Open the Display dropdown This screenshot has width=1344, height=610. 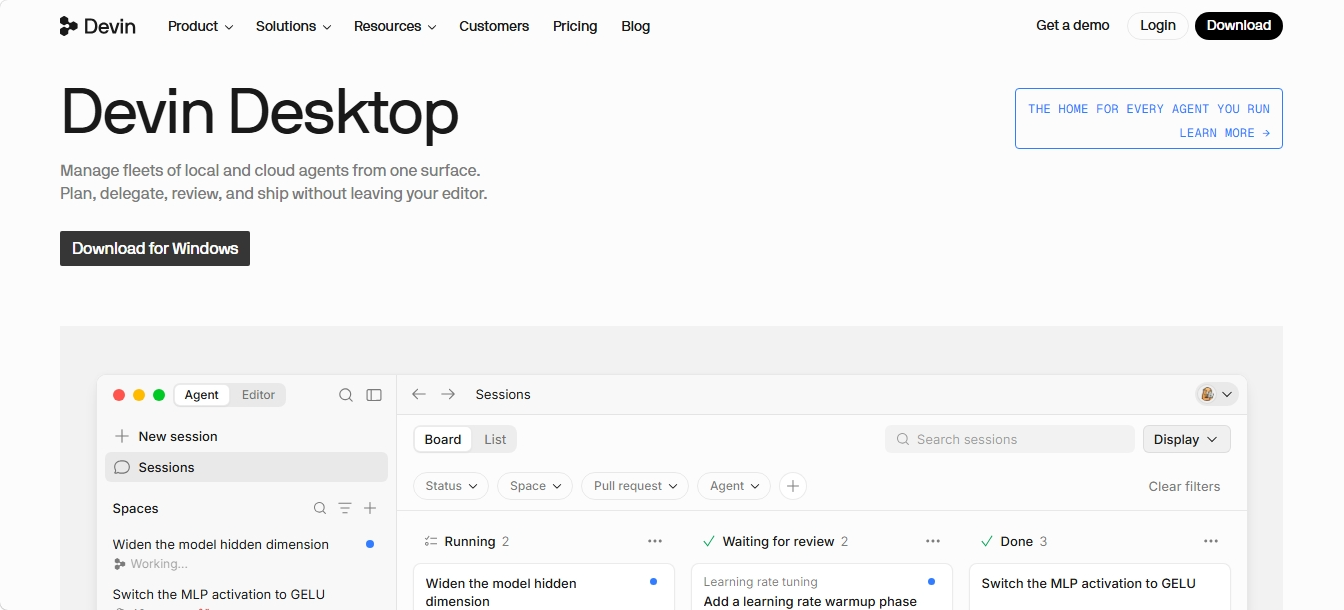[x=1187, y=439]
